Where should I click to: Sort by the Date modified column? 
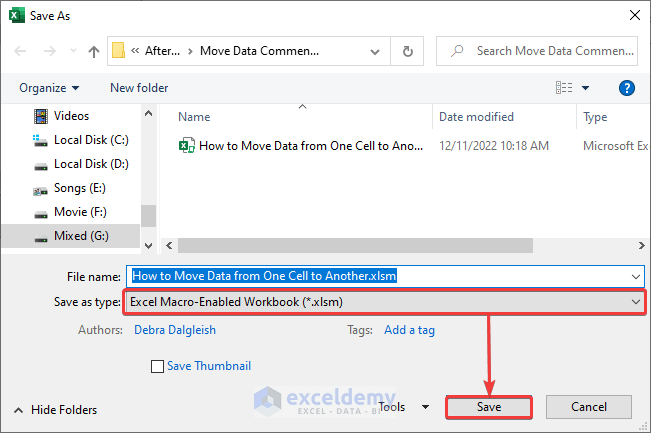point(476,117)
